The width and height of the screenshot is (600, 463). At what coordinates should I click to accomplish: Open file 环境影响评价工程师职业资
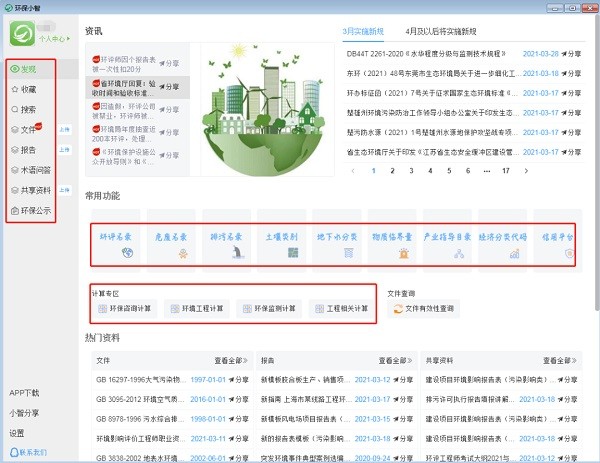pyautogui.click(x=141, y=439)
